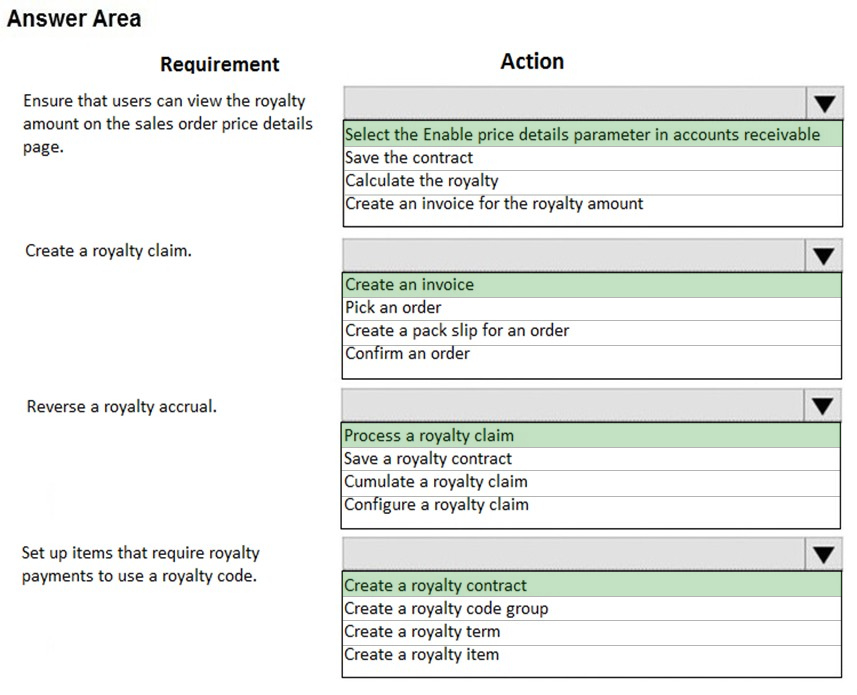This screenshot has height=695, width=857.
Task: Pick 'Create an invoice for the royalty amount'
Action: pos(593,204)
